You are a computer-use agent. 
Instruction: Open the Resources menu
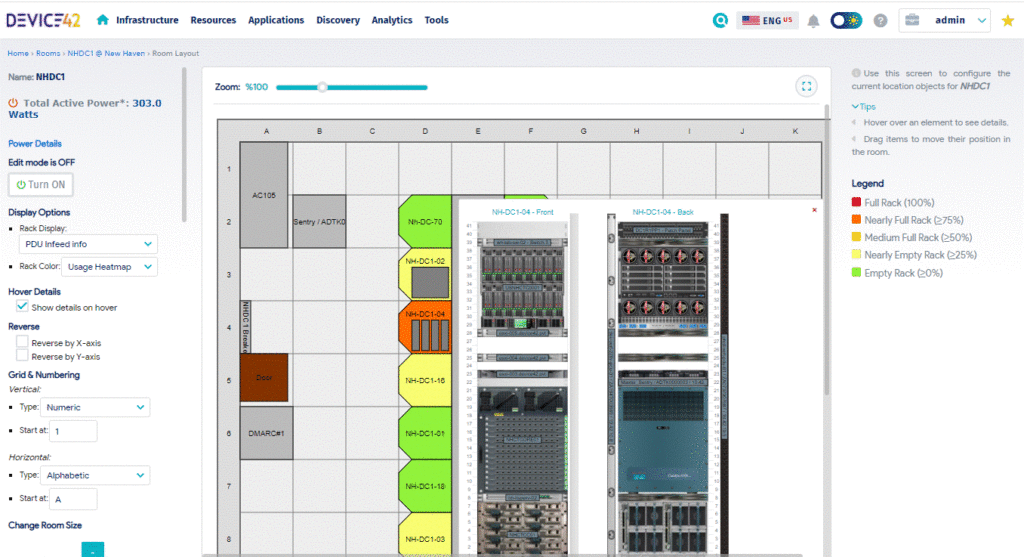tap(213, 20)
